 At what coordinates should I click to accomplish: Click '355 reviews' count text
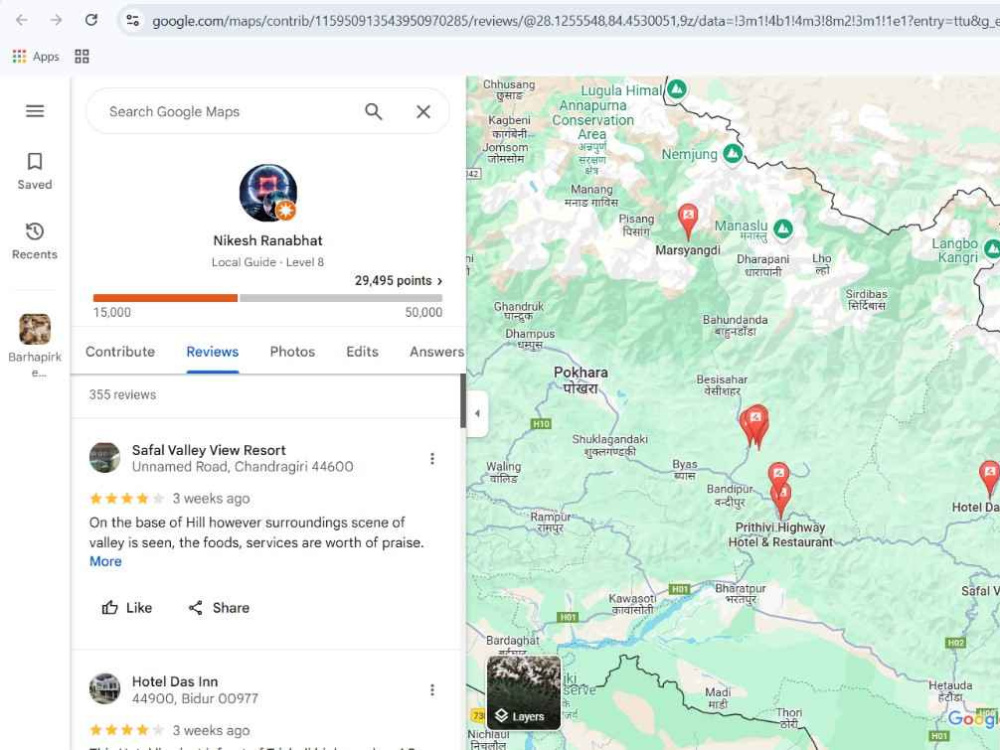pyautogui.click(x=122, y=395)
